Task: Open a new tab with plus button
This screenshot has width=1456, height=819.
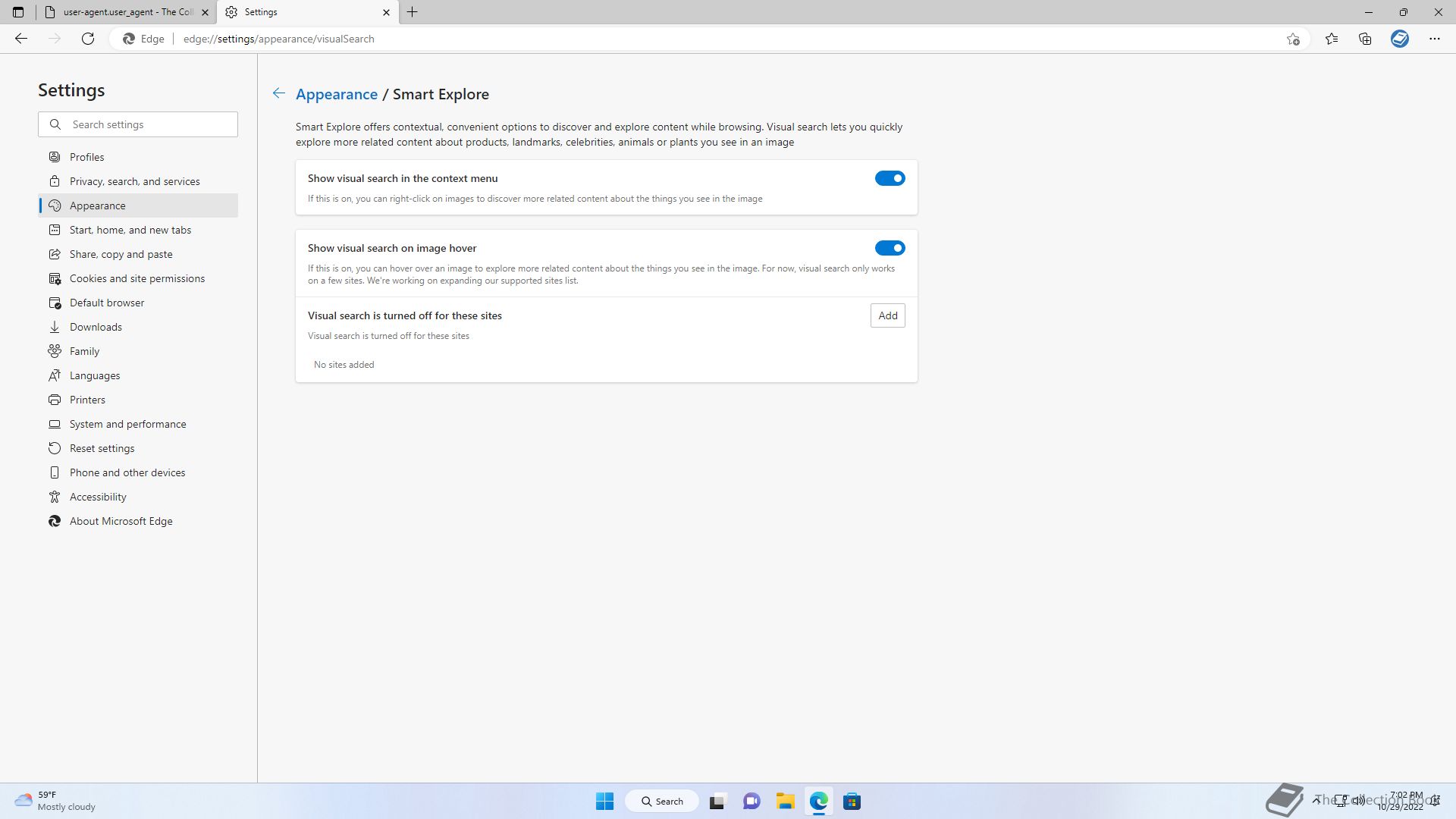Action: [x=413, y=12]
